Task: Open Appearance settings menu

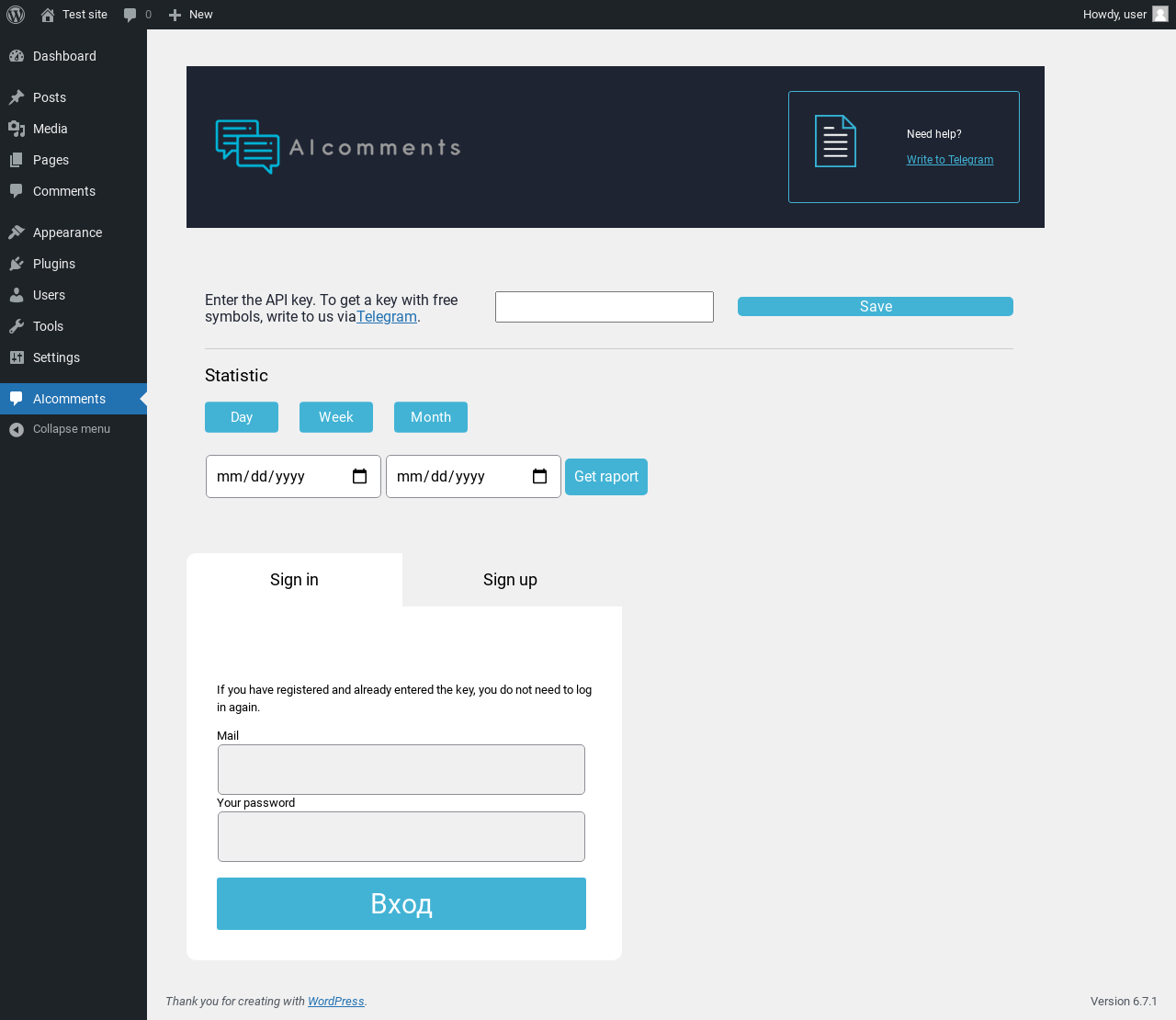Action: click(73, 232)
